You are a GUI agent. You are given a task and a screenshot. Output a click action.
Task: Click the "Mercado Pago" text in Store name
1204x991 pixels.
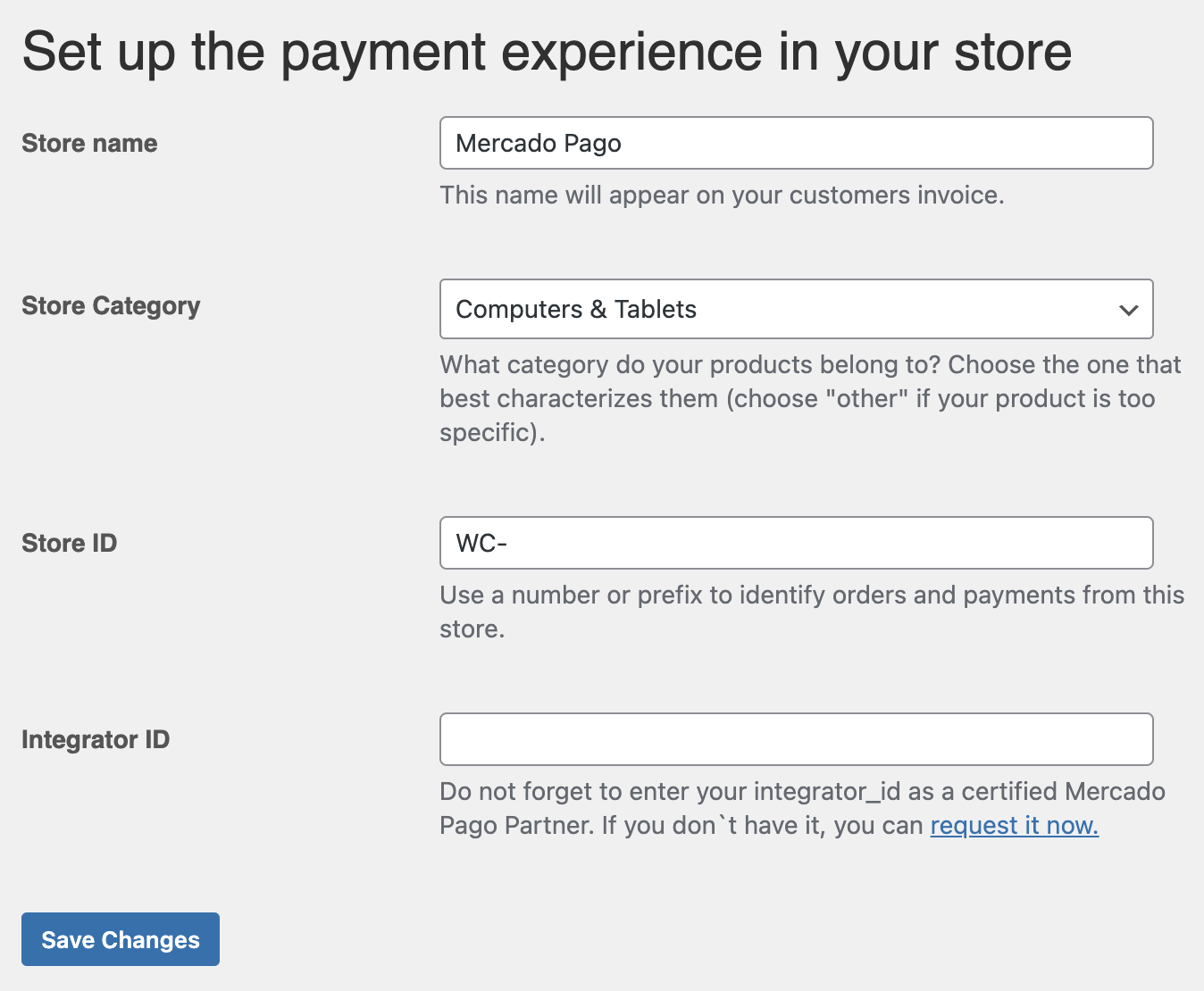coord(538,143)
